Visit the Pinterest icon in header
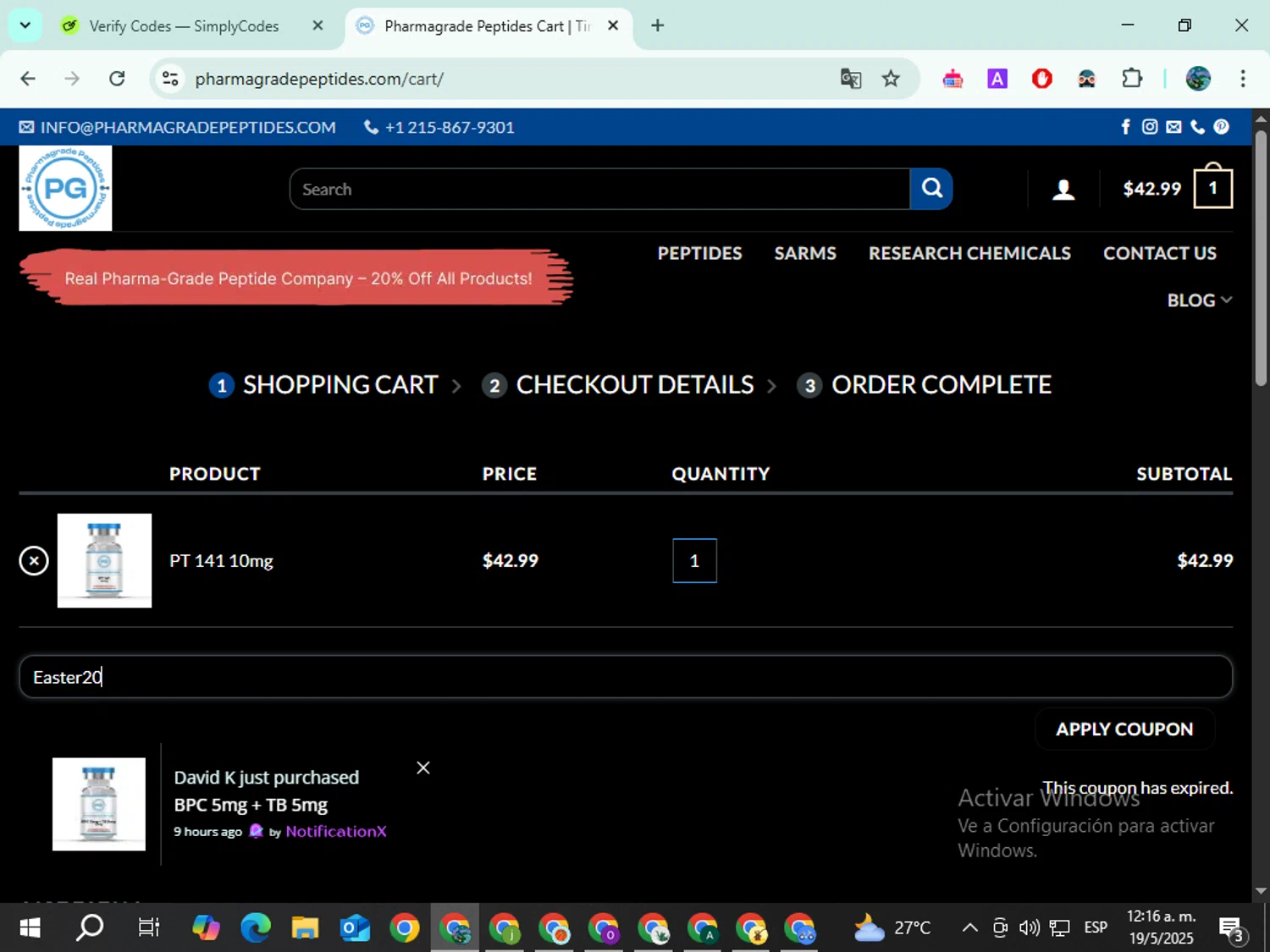 1221,127
